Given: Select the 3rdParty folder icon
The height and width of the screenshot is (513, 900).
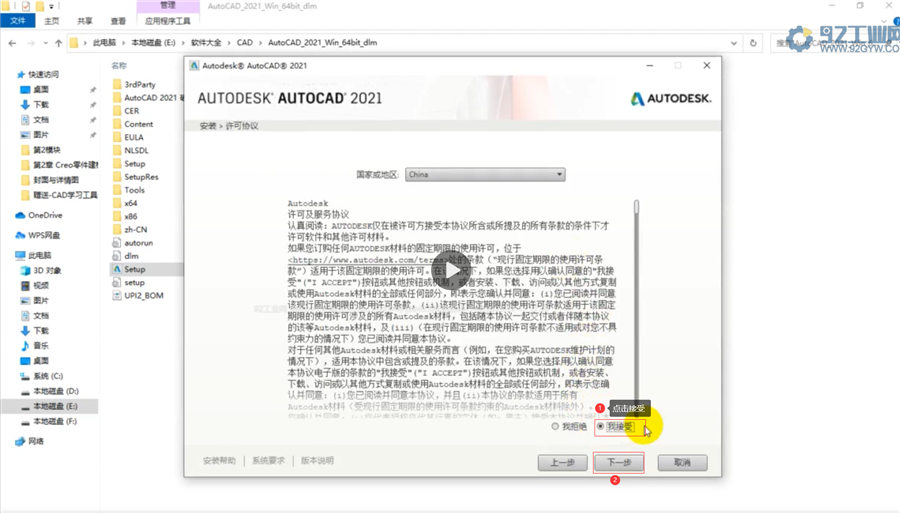Looking at the screenshot, I should 117,84.
